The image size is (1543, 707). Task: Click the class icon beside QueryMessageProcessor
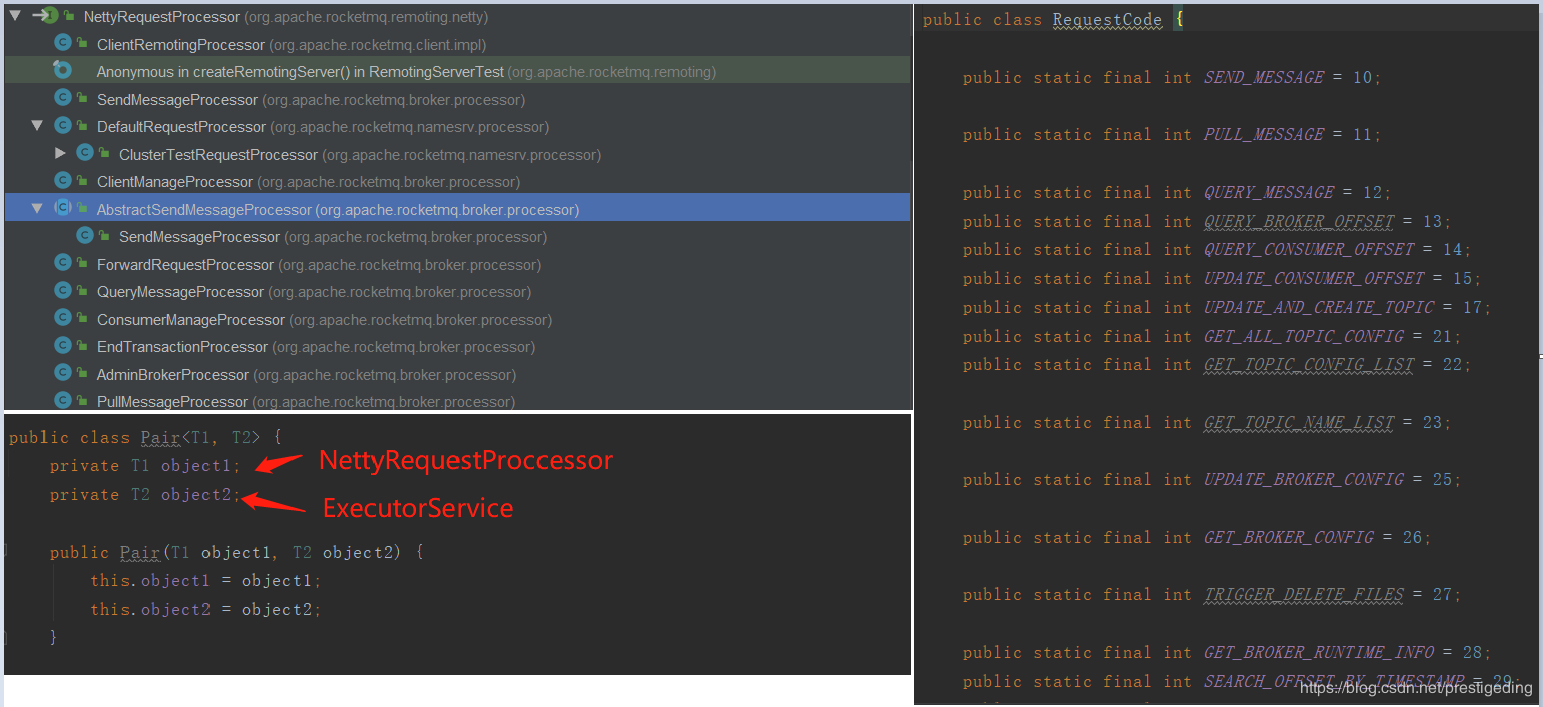point(63,291)
